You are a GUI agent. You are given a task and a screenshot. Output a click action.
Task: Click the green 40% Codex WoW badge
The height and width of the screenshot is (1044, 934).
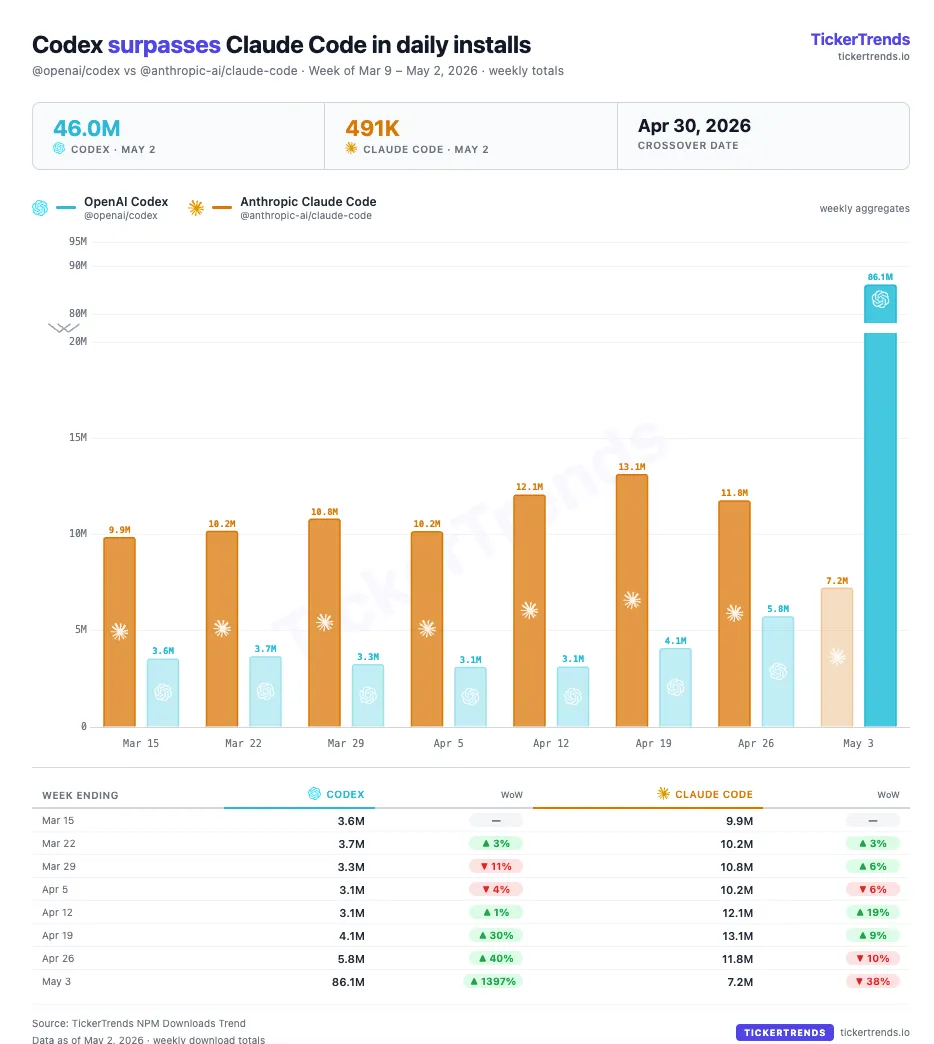point(496,958)
